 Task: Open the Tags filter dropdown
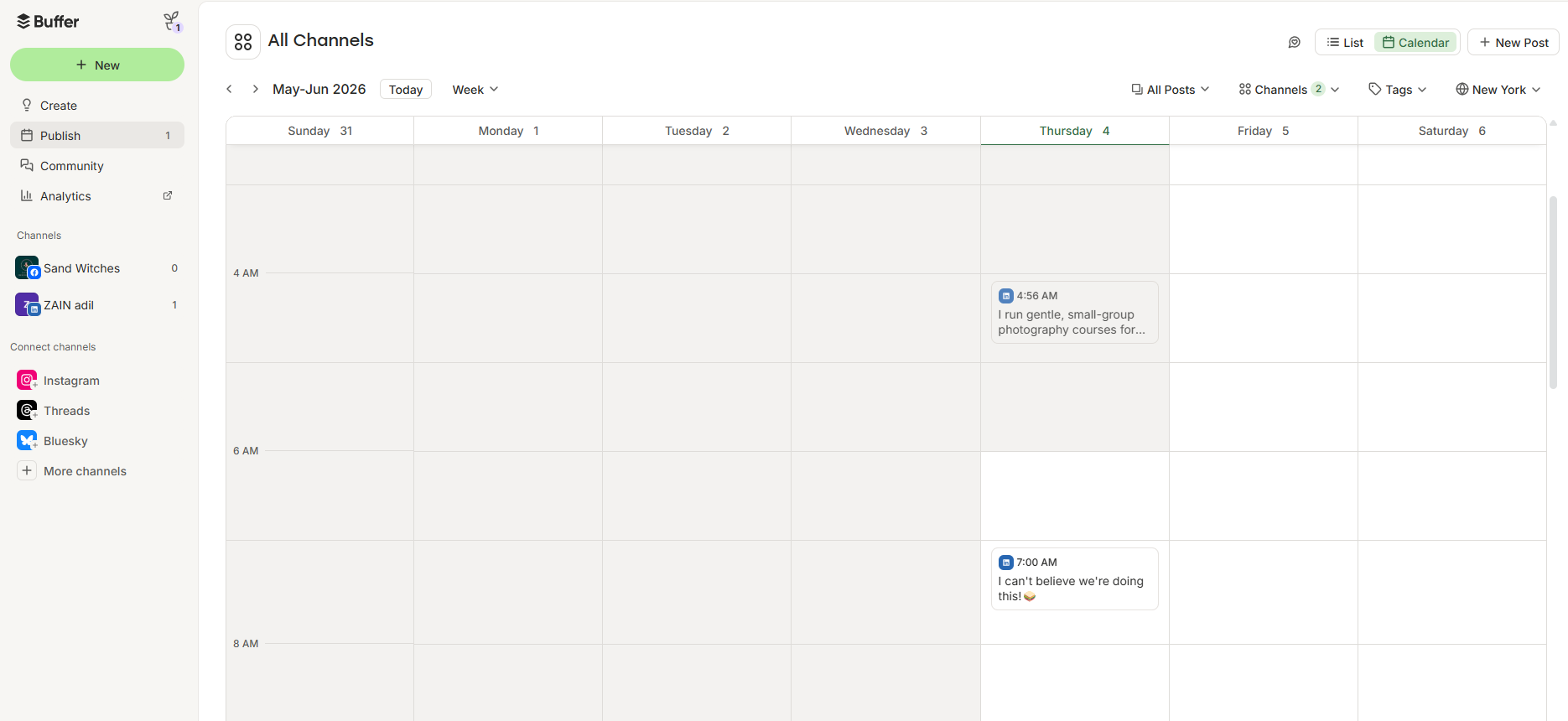(1398, 90)
